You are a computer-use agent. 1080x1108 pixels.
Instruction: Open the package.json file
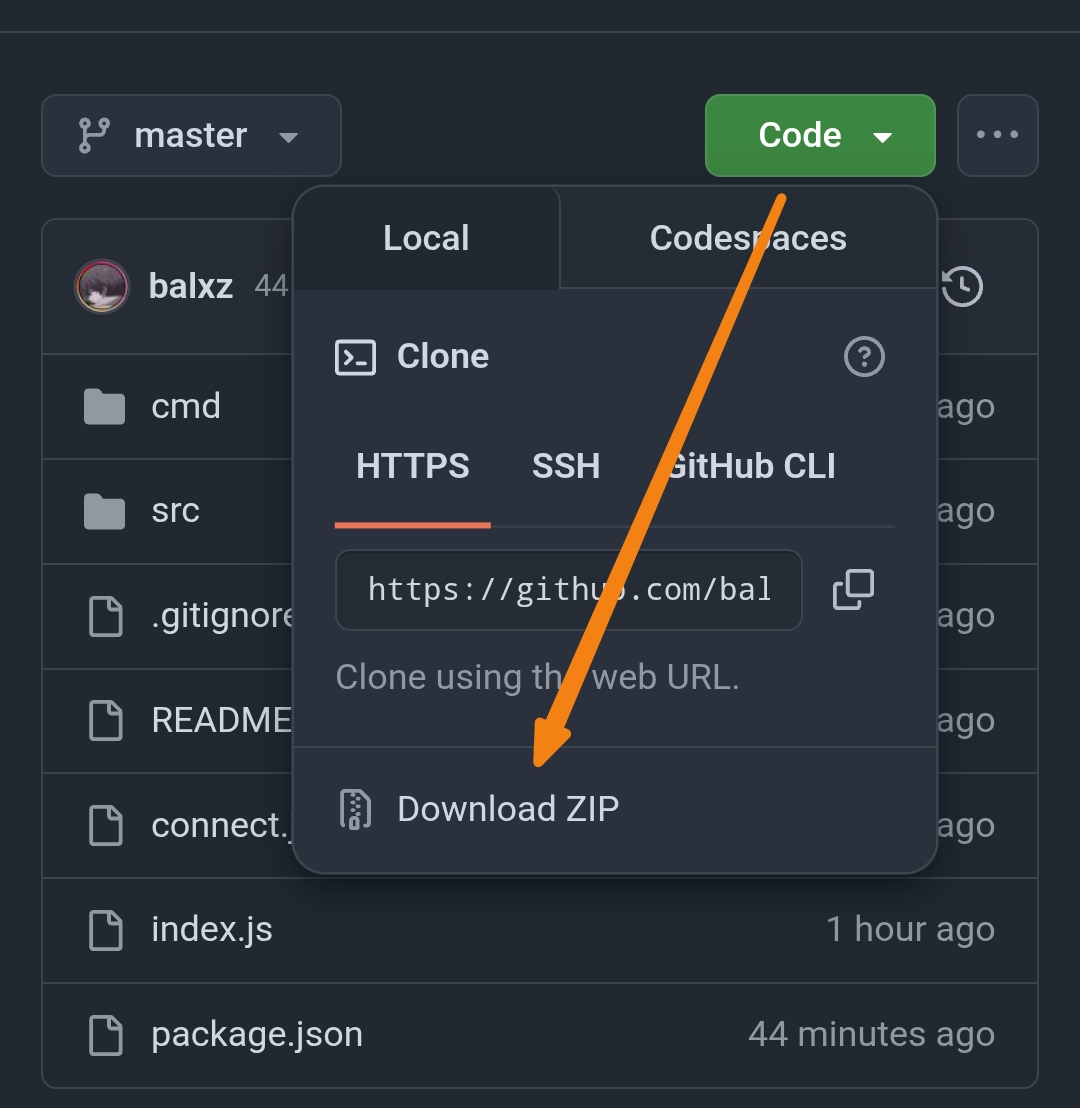tap(257, 1034)
